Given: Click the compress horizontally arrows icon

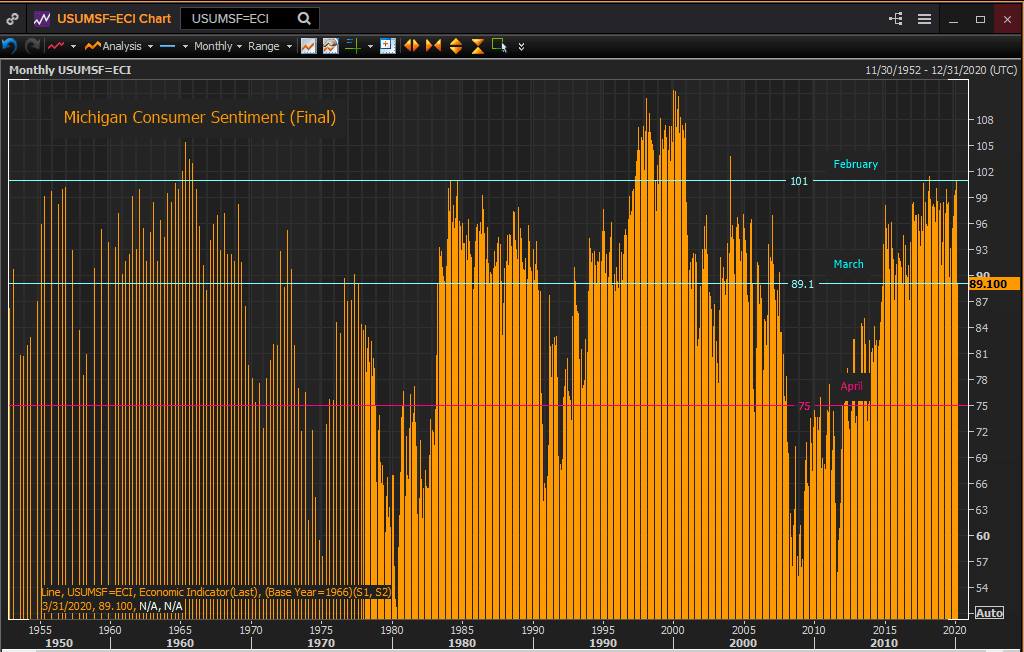Looking at the screenshot, I should 433,46.
